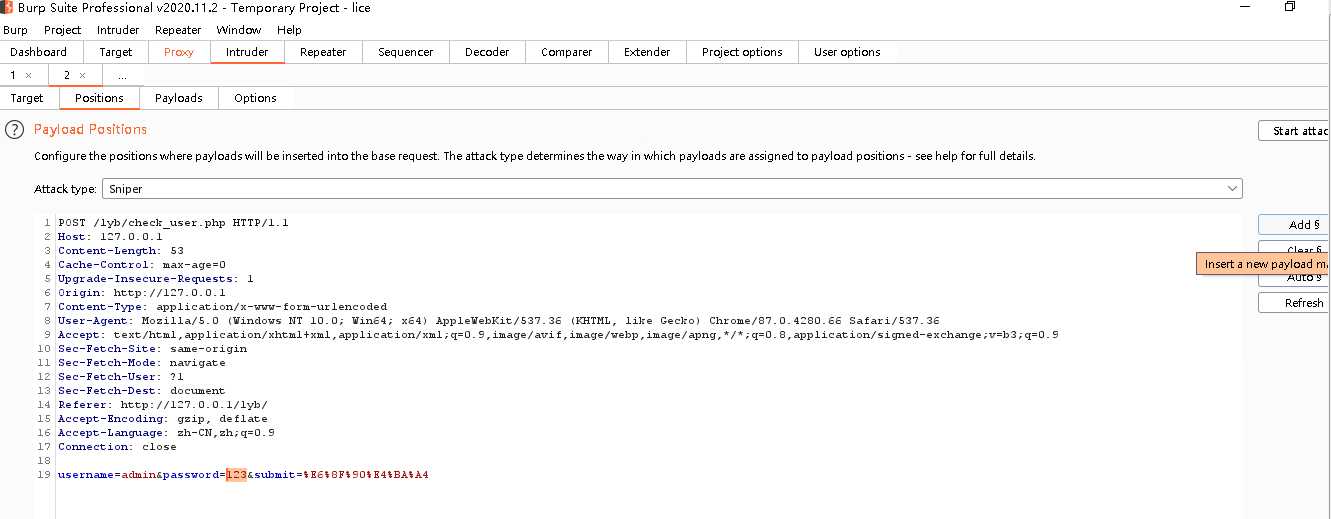Click the submit parameter value in body
This screenshot has width=1331, height=519.
pos(366,475)
